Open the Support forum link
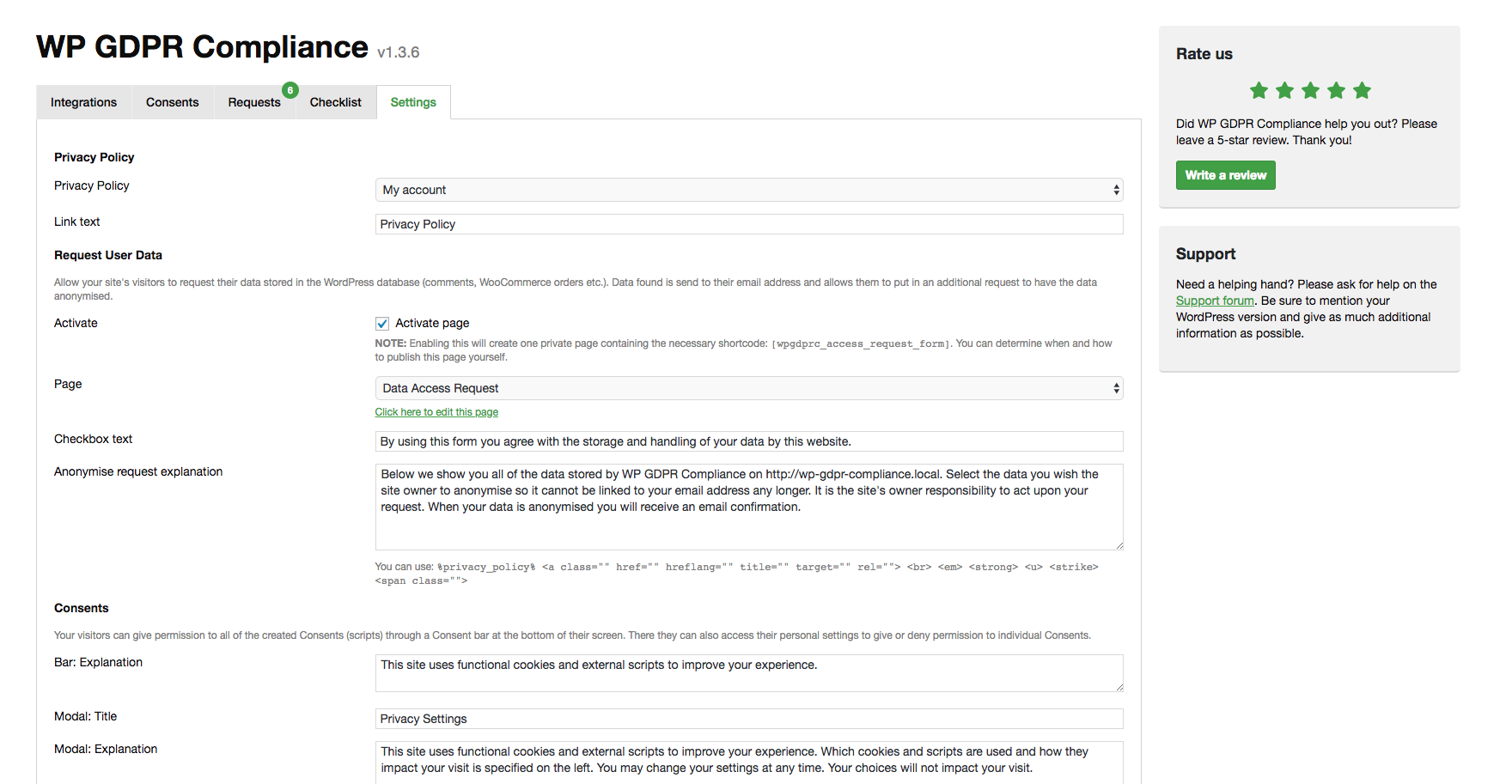This screenshot has height=784, width=1512. click(x=1215, y=301)
